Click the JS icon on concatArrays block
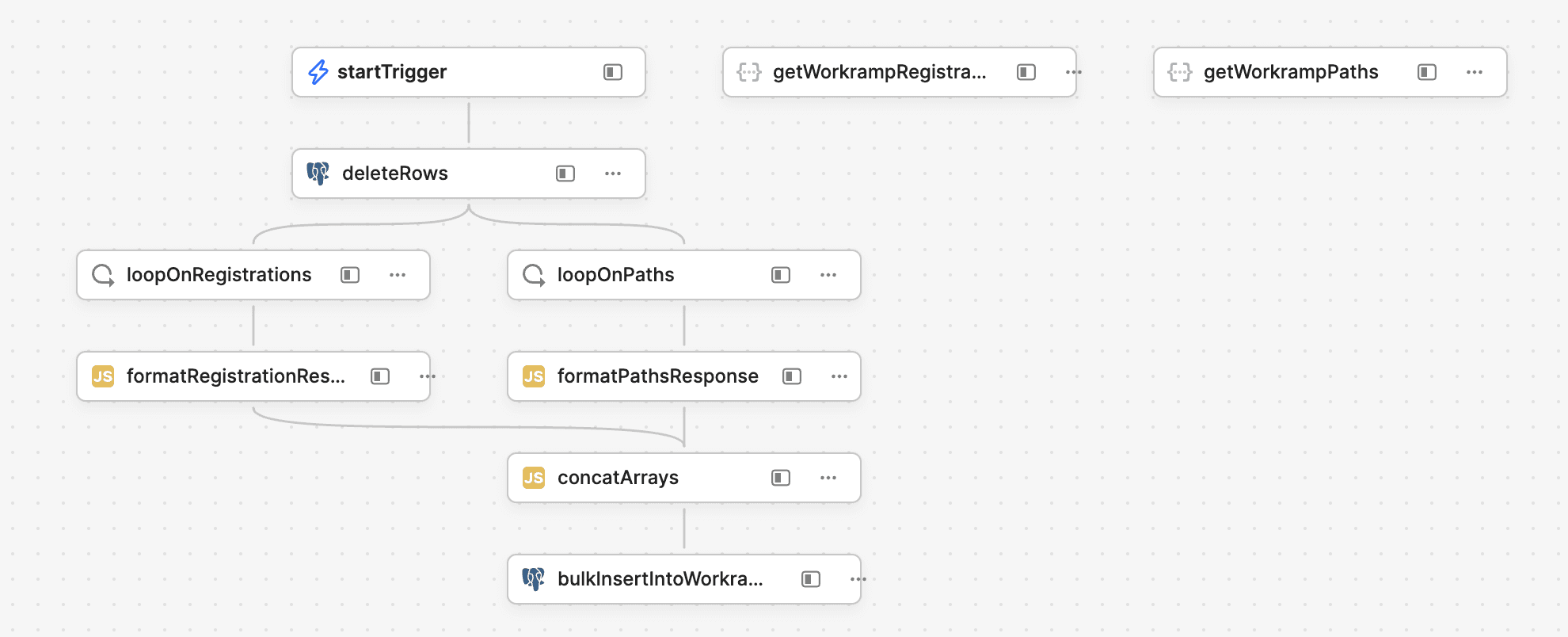The width and height of the screenshot is (1568, 637). tap(534, 478)
